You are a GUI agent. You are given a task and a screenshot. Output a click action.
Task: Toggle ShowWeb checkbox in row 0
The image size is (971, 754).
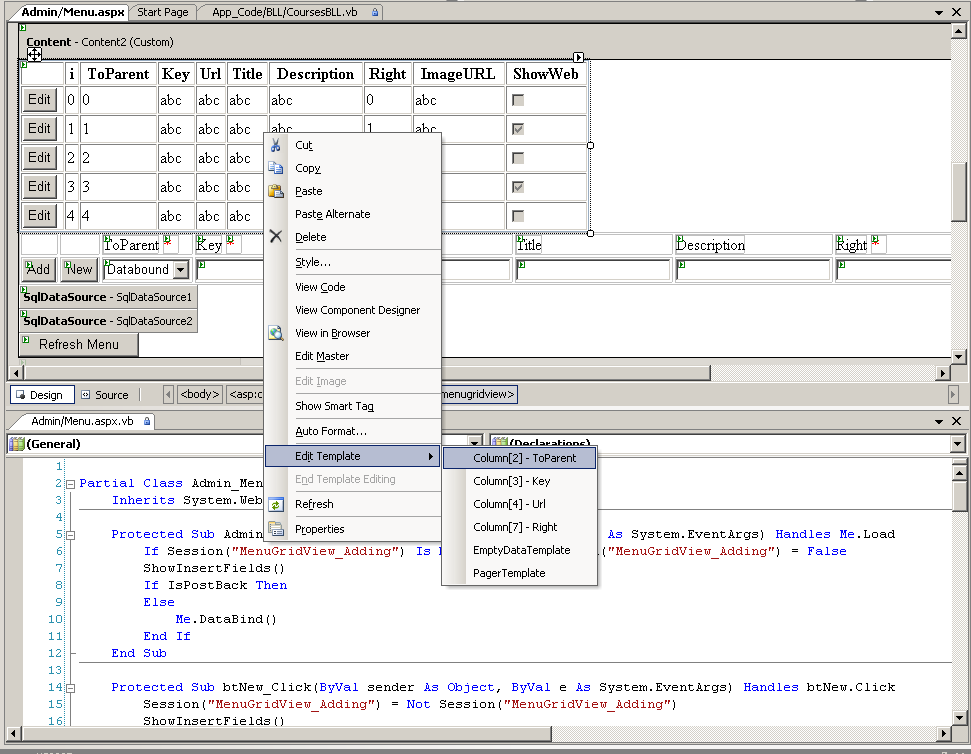pyautogui.click(x=518, y=100)
